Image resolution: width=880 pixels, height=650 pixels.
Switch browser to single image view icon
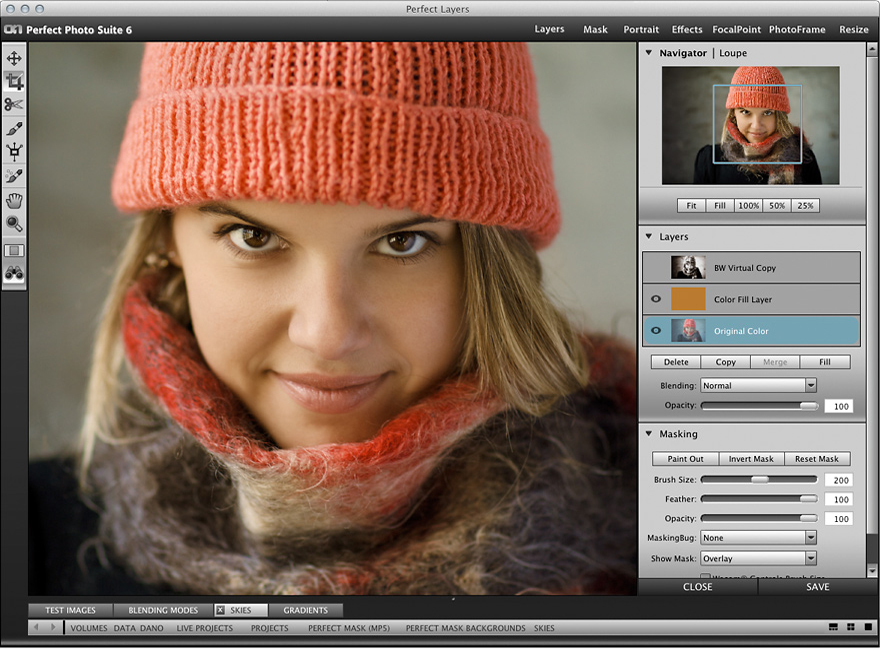pos(868,628)
